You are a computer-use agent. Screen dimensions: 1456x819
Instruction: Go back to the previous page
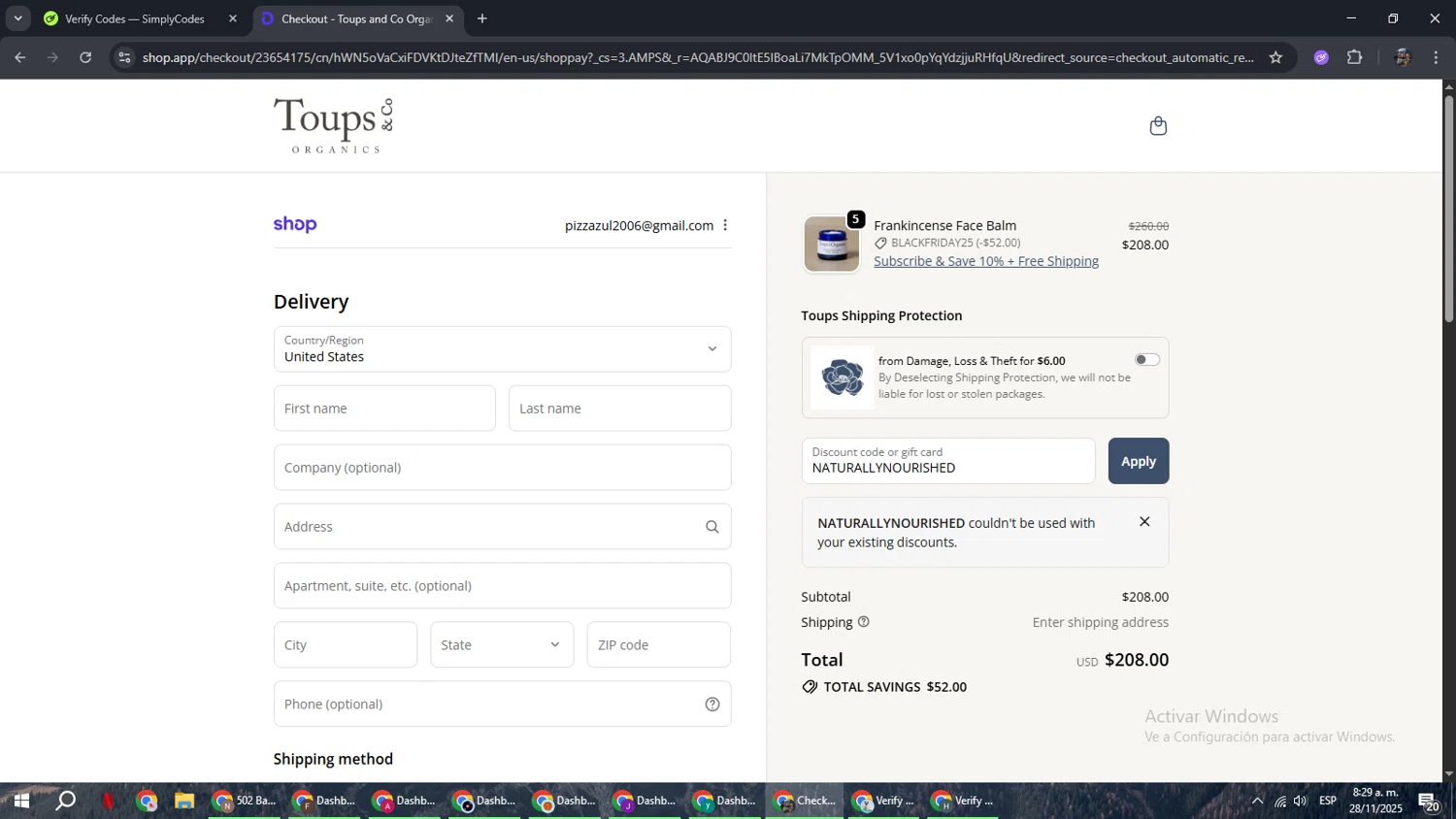click(19, 57)
